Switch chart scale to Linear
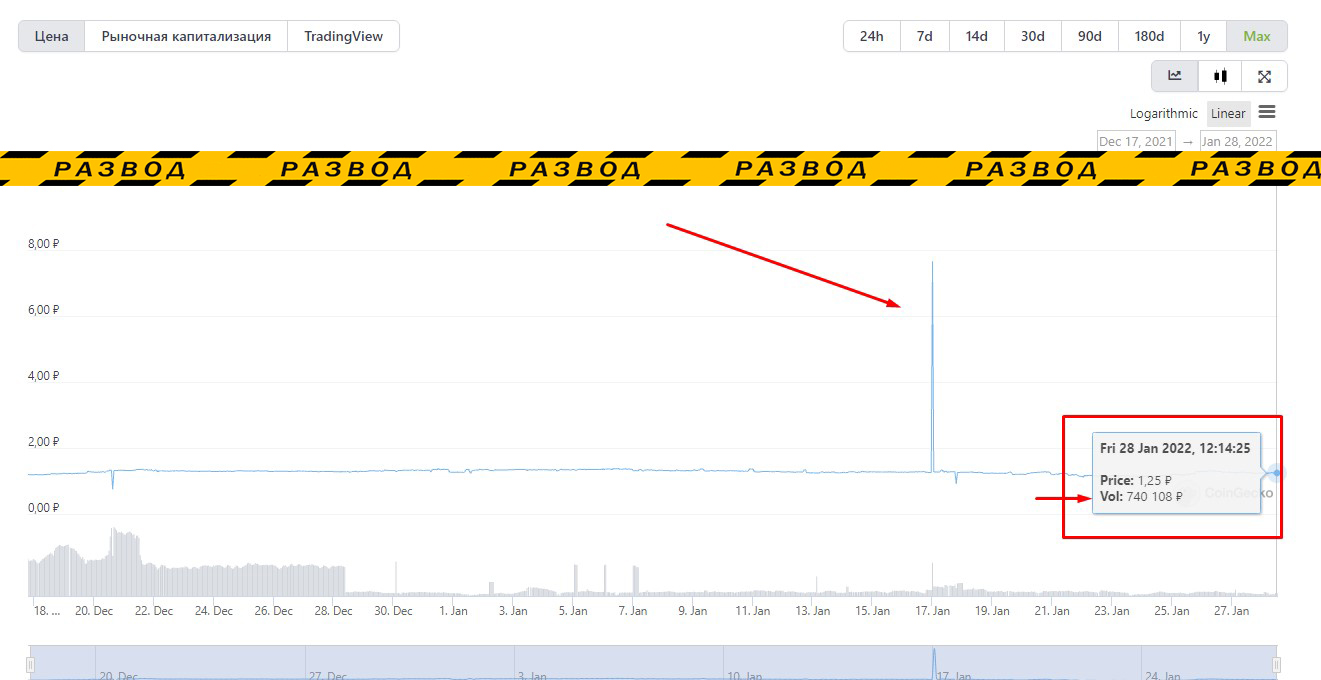The width and height of the screenshot is (1321, 680). [1228, 113]
